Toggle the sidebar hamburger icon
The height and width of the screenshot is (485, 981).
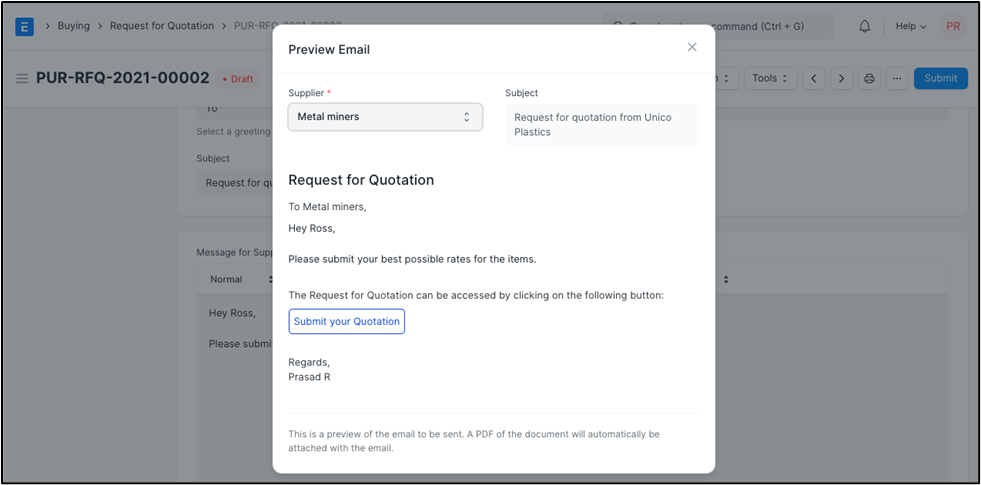[x=22, y=78]
